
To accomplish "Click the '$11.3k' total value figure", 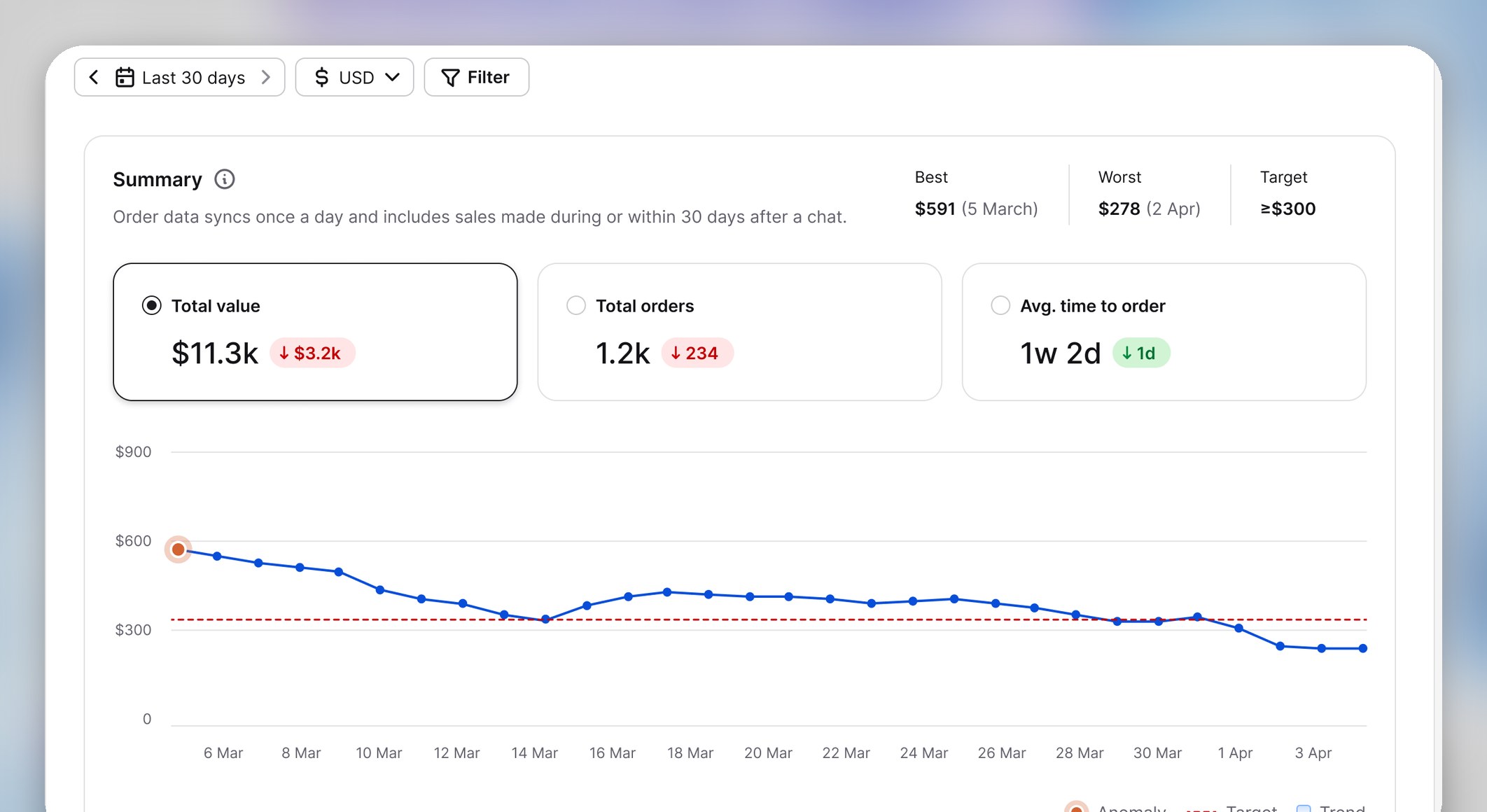I will click(215, 353).
